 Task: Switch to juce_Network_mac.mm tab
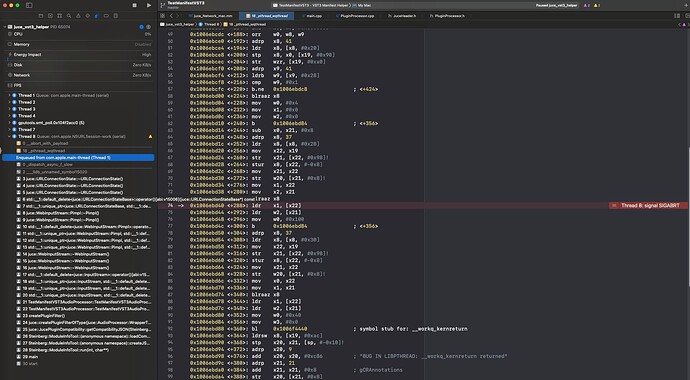(x=210, y=16)
